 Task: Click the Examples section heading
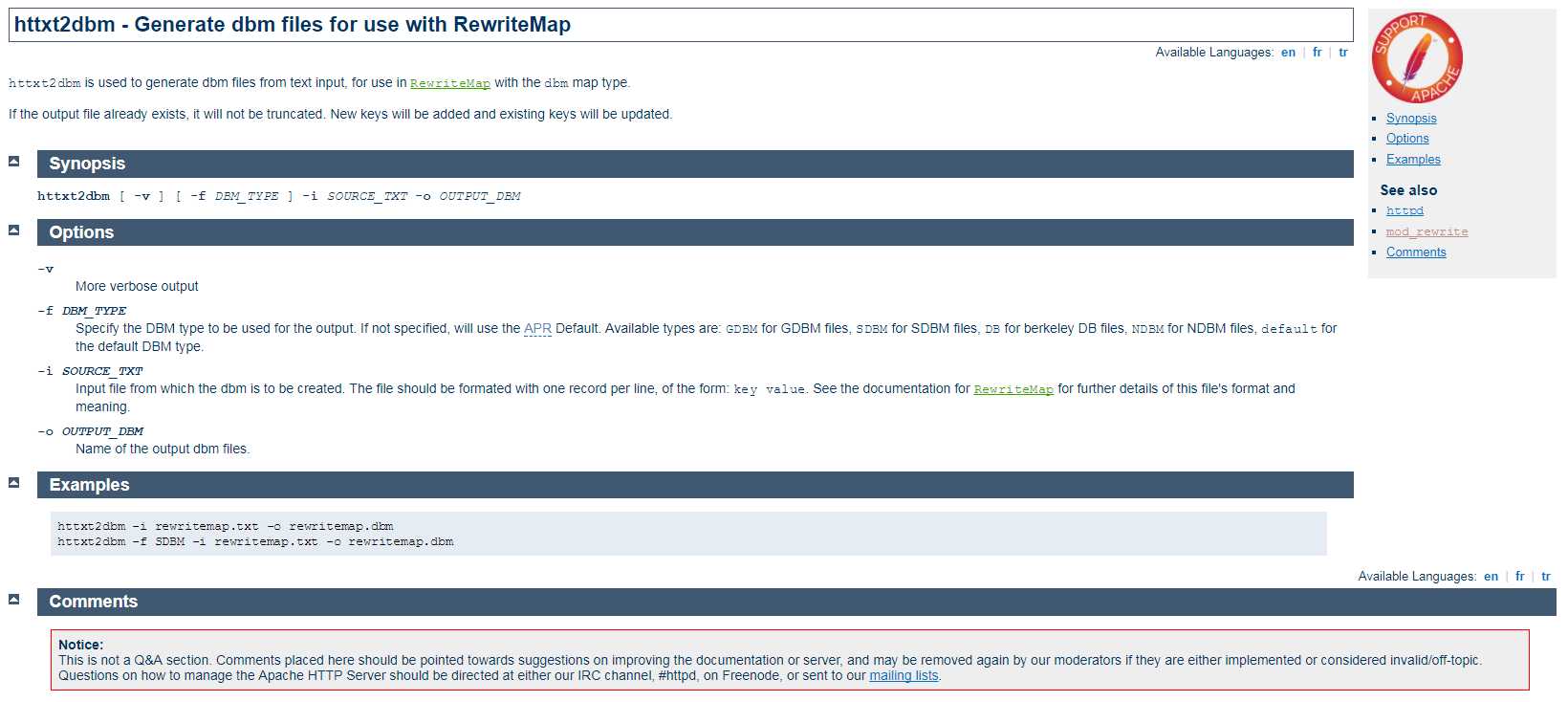click(695, 485)
